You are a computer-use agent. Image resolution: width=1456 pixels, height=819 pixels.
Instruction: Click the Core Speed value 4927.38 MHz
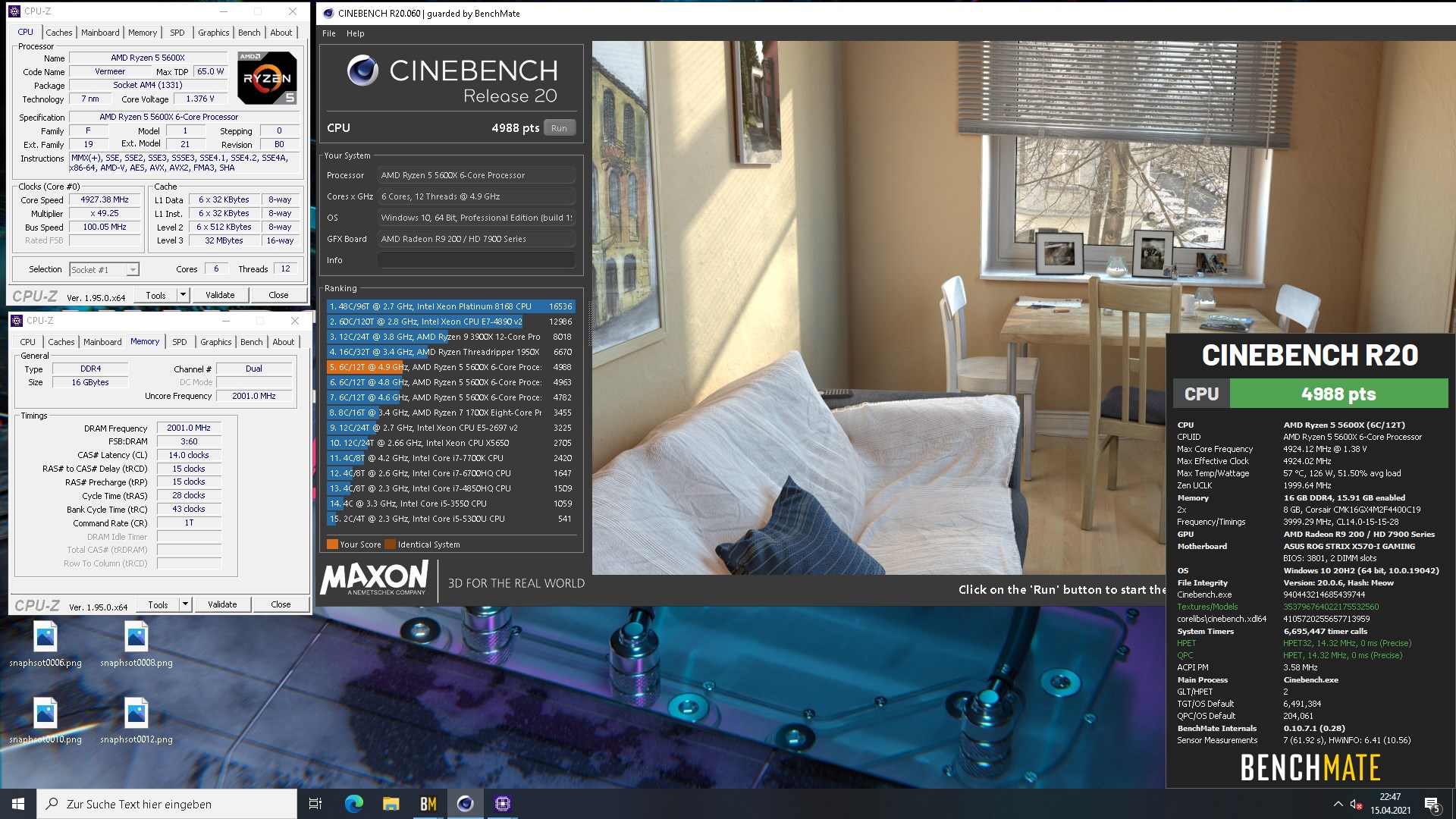105,200
